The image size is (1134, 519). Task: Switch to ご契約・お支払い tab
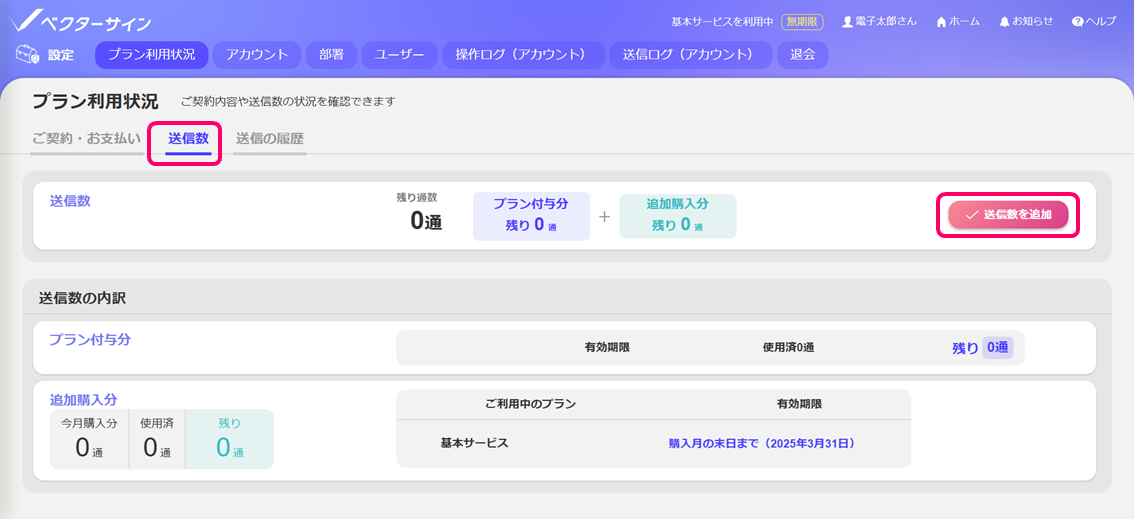[x=86, y=139]
